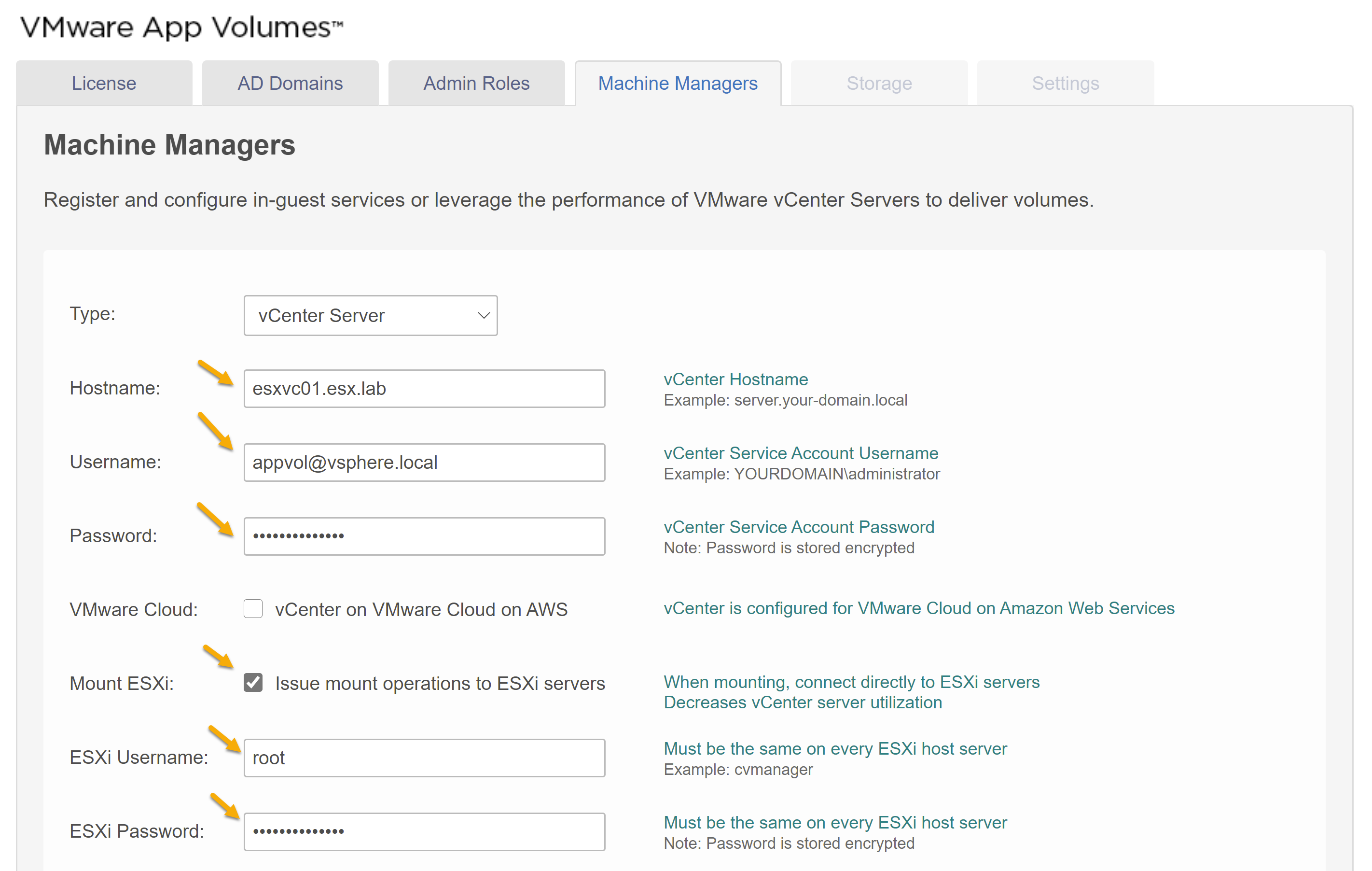Click the 'Type:' label
This screenshot has width=1372, height=871.
point(92,313)
